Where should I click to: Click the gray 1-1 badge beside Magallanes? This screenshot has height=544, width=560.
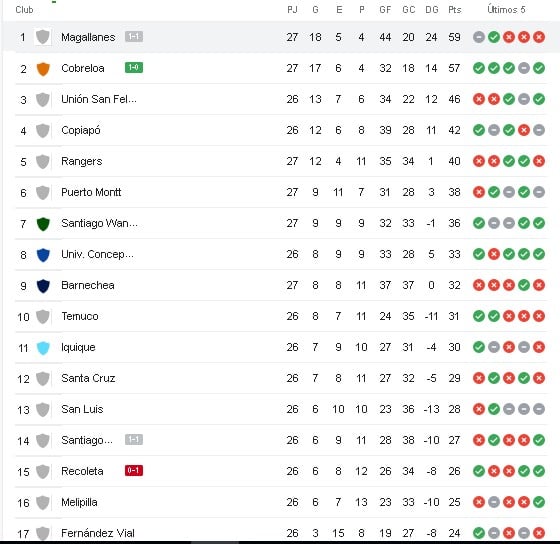pos(134,36)
